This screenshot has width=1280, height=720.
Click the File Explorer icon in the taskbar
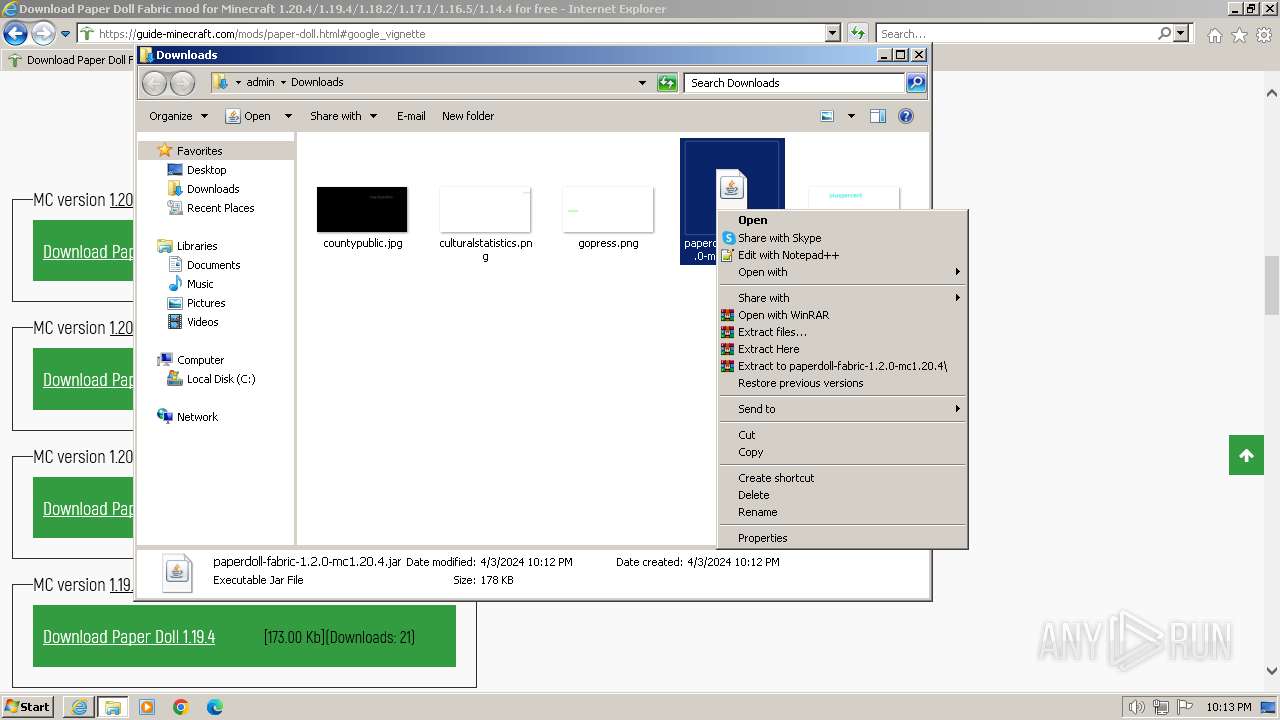[x=113, y=707]
